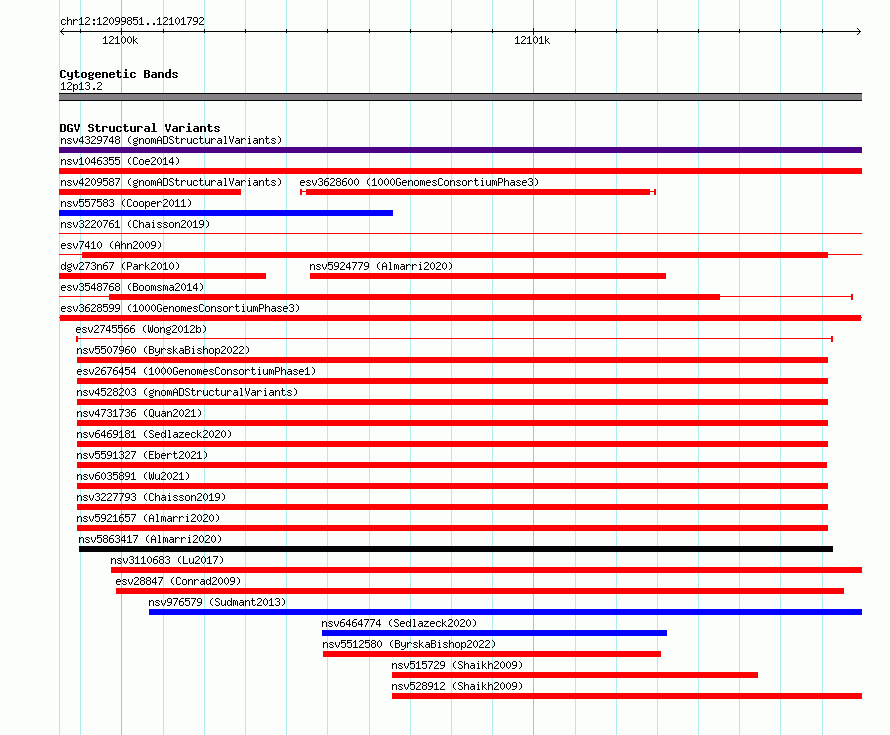
Task: Open esv2745566 (Wong2012b) label
Action: point(141,329)
